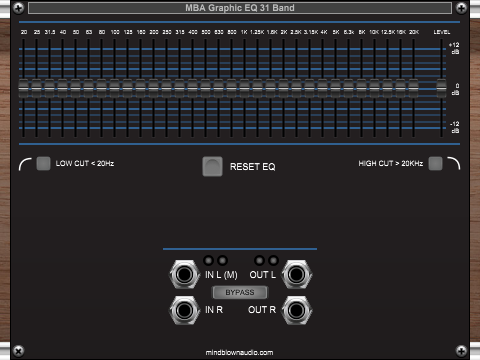Screen dimensions: 480x360
Task: Click the 500 Hz band slider handle
Action: coord(205,88)
